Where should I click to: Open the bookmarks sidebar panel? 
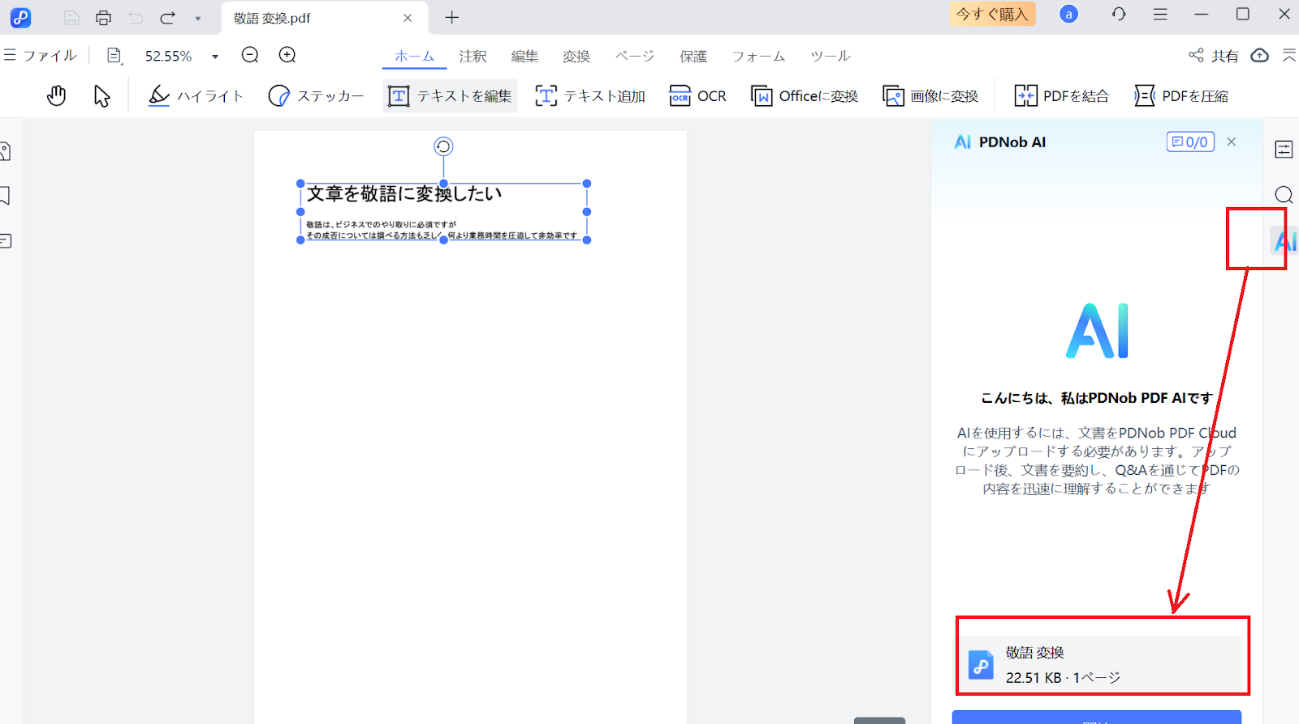click(x=4, y=194)
